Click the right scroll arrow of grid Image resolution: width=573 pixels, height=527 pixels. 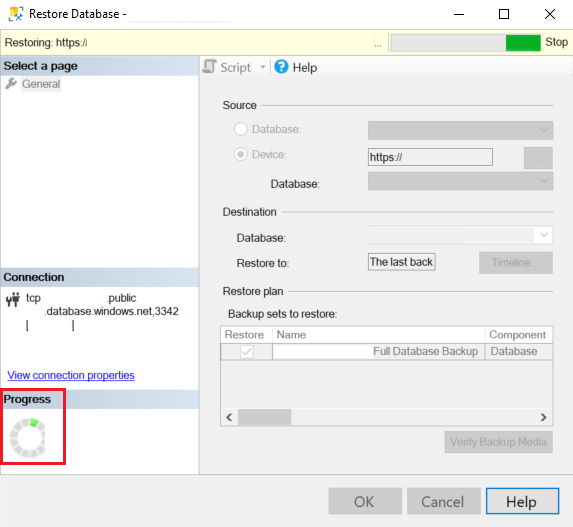(x=544, y=417)
